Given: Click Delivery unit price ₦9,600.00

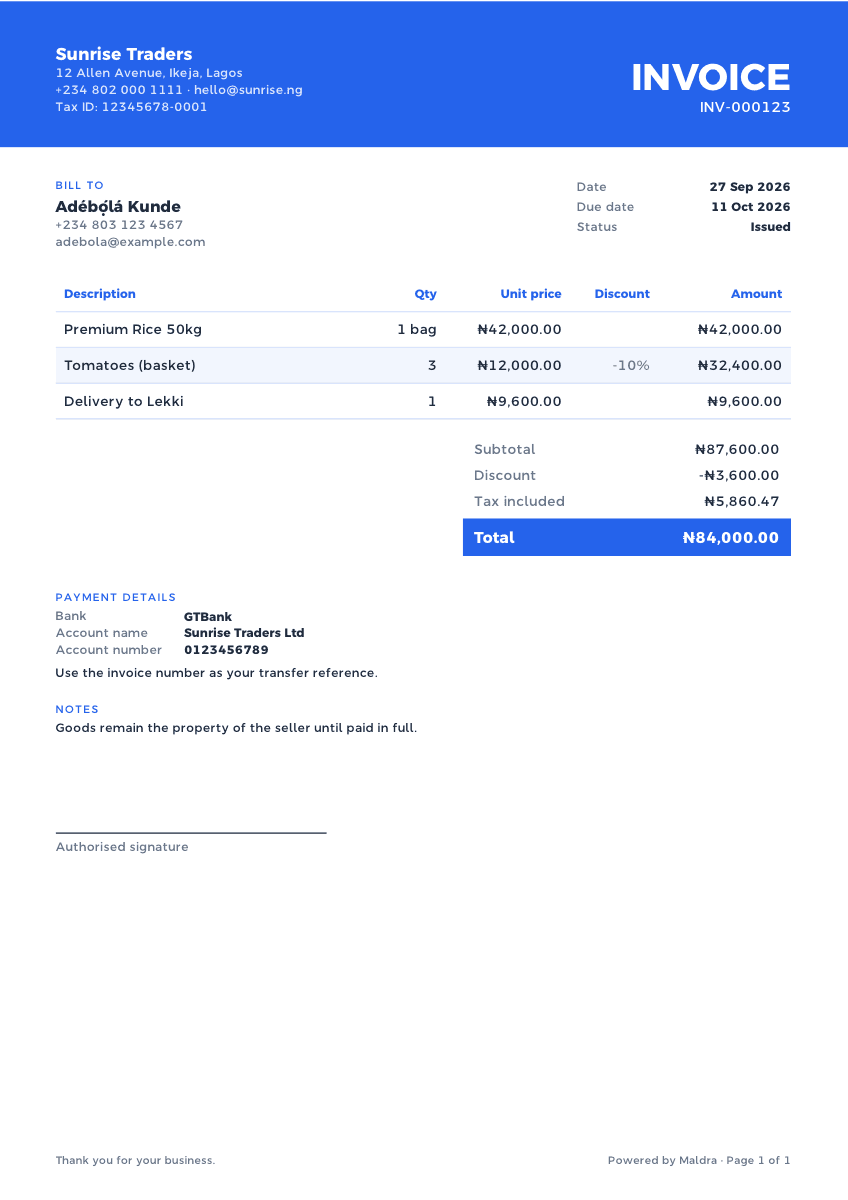Looking at the screenshot, I should 524,401.
